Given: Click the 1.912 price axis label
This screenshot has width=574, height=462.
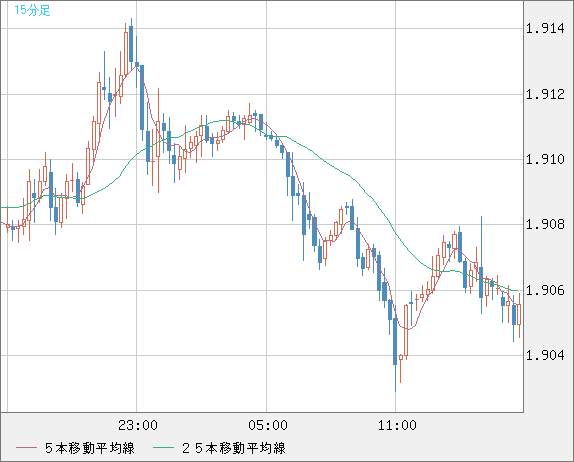Looking at the screenshot, I should (x=545, y=94).
